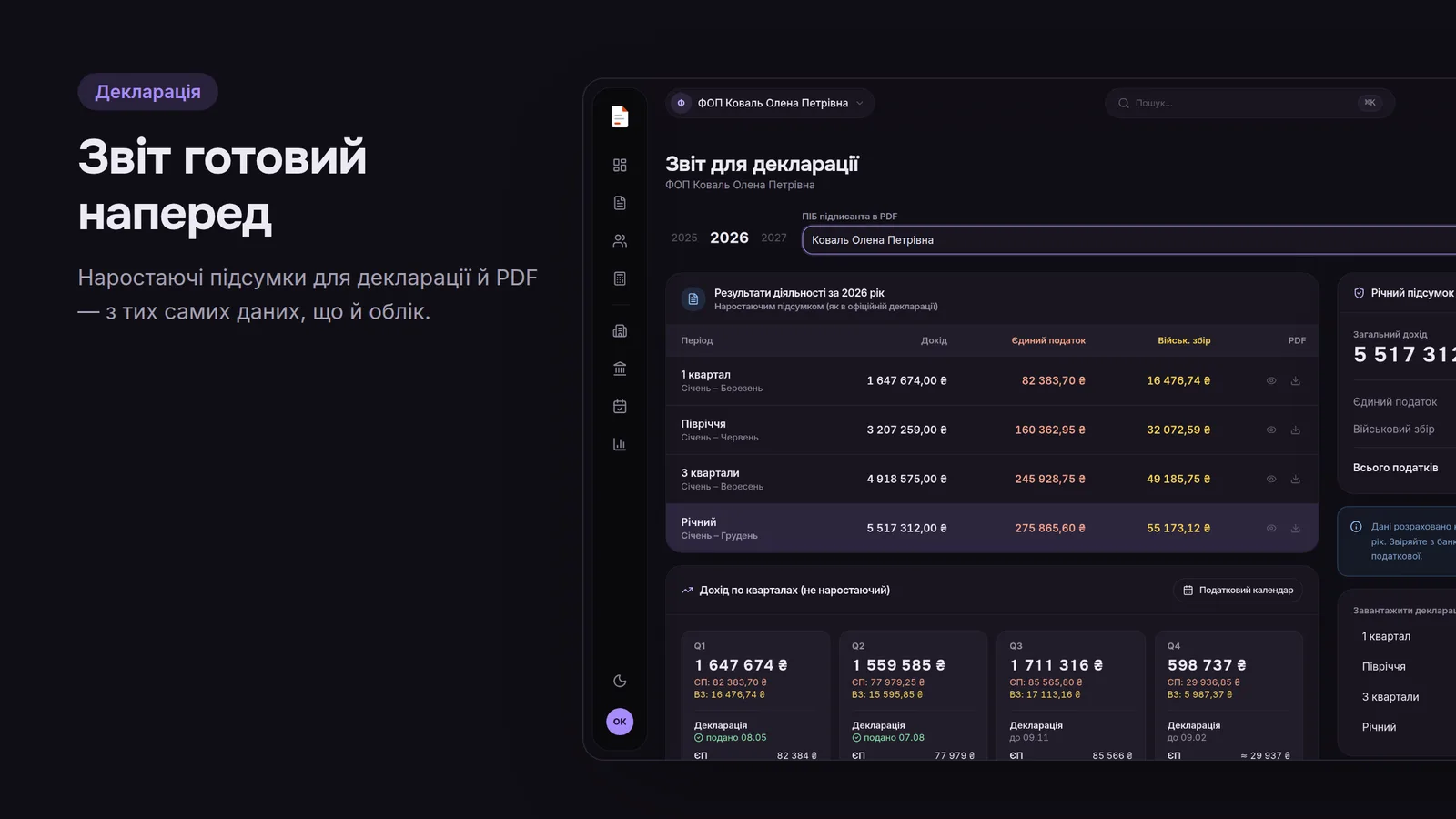Preview PDF with eye icon for Річний

[1271, 528]
